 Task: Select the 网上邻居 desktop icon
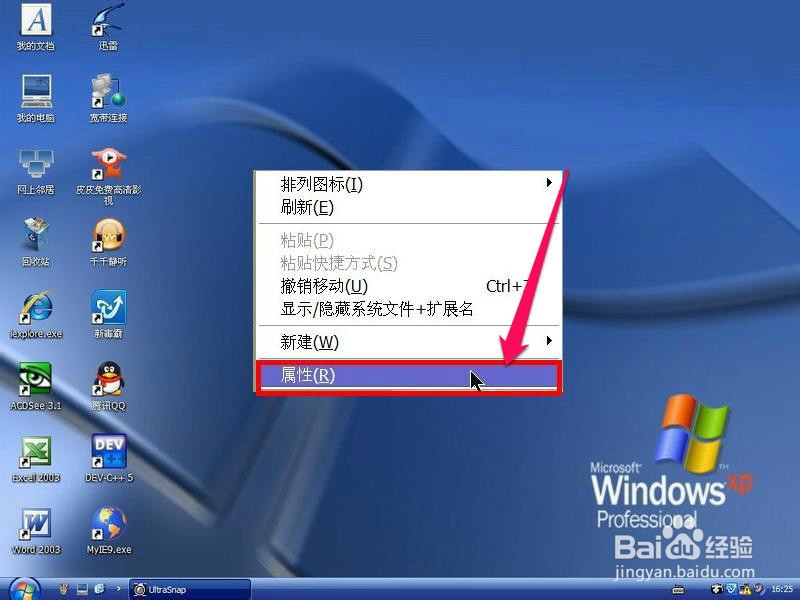[36, 171]
